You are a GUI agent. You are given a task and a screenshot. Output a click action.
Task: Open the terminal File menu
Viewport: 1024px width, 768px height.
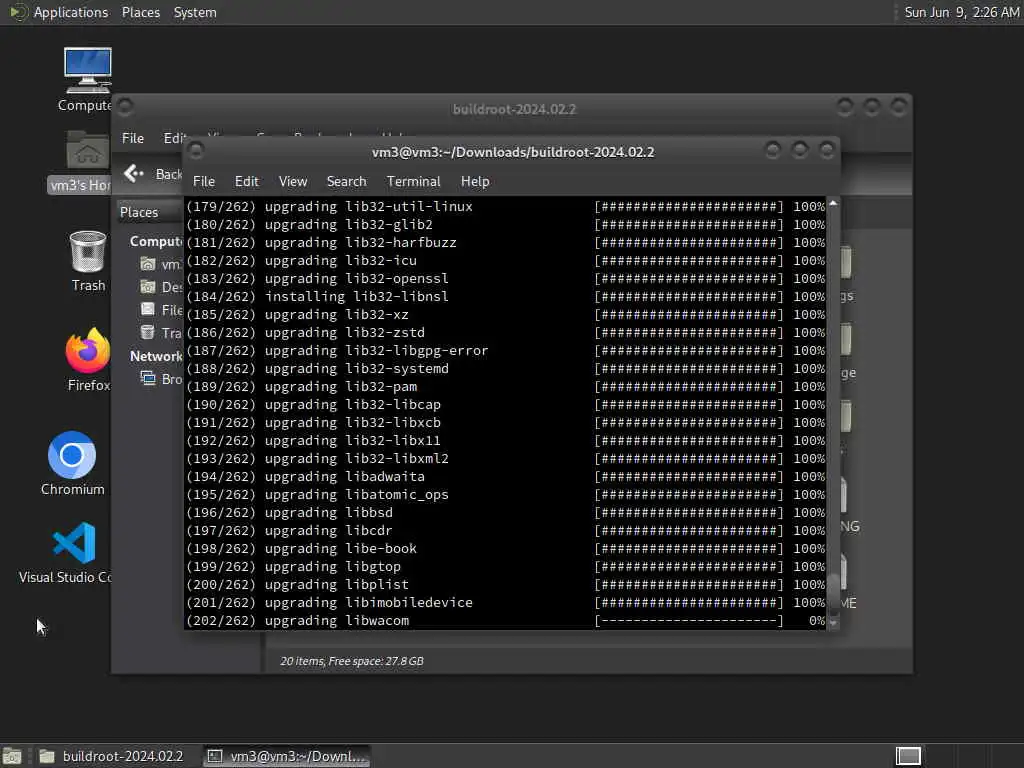(204, 182)
